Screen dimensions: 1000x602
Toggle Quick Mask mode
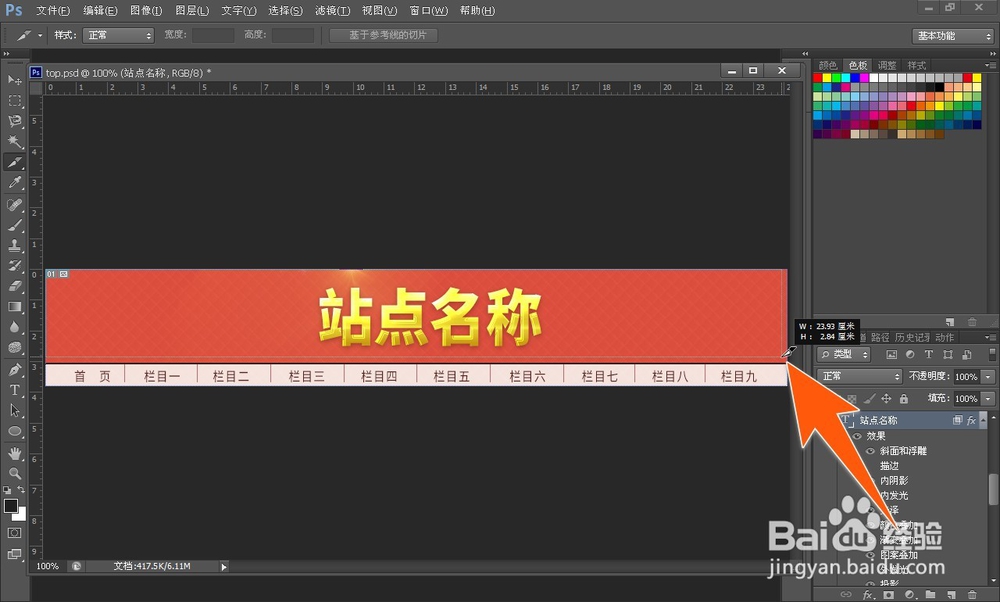15,533
